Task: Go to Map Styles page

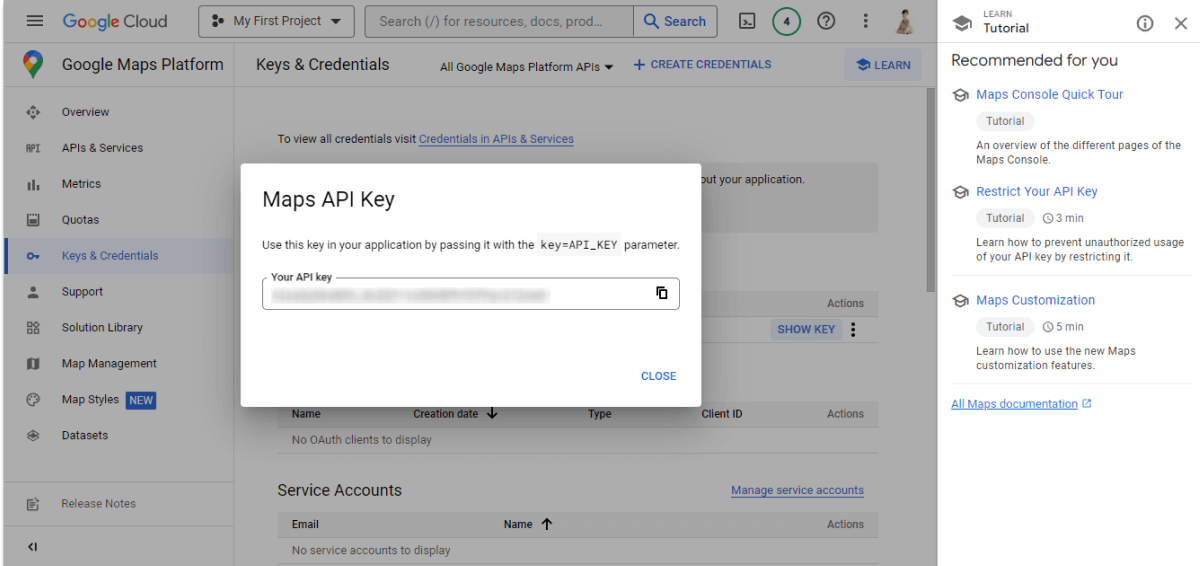Action: [x=90, y=400]
